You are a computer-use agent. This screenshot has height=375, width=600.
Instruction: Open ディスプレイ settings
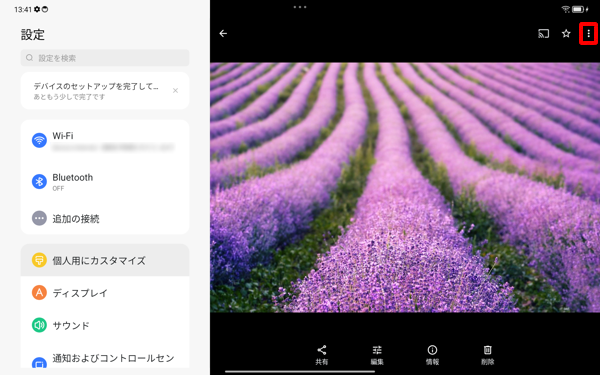(105, 293)
